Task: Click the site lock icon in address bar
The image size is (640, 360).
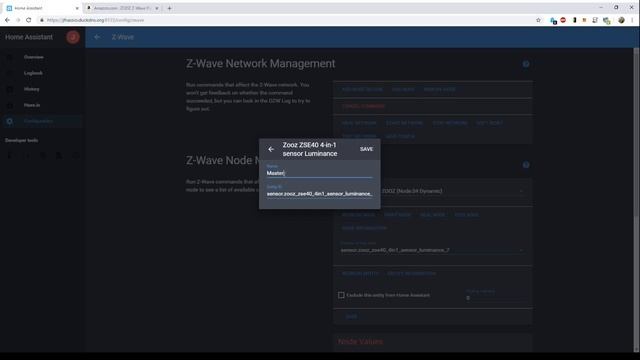Action: pos(42,20)
